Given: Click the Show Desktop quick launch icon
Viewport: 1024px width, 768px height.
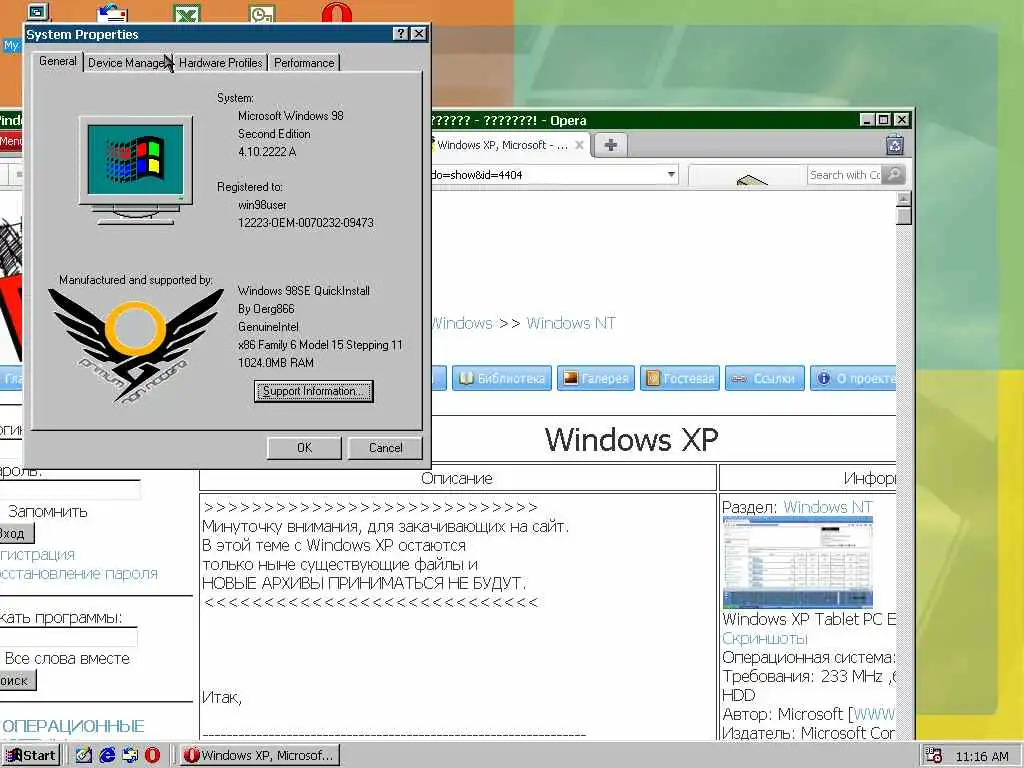Looking at the screenshot, I should tap(84, 755).
